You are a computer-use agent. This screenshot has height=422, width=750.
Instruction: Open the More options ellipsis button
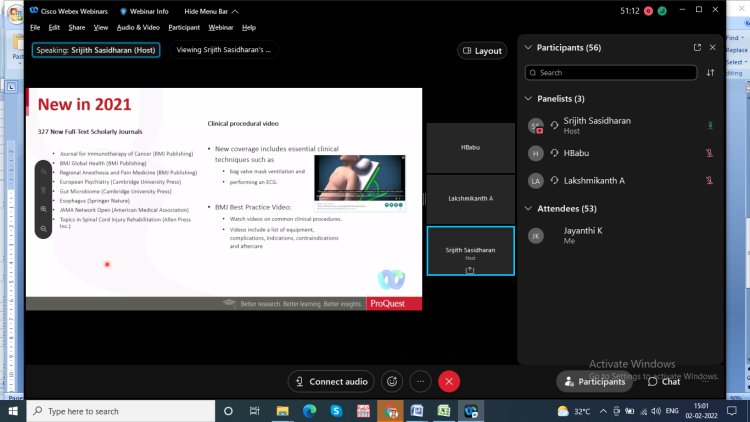420,381
